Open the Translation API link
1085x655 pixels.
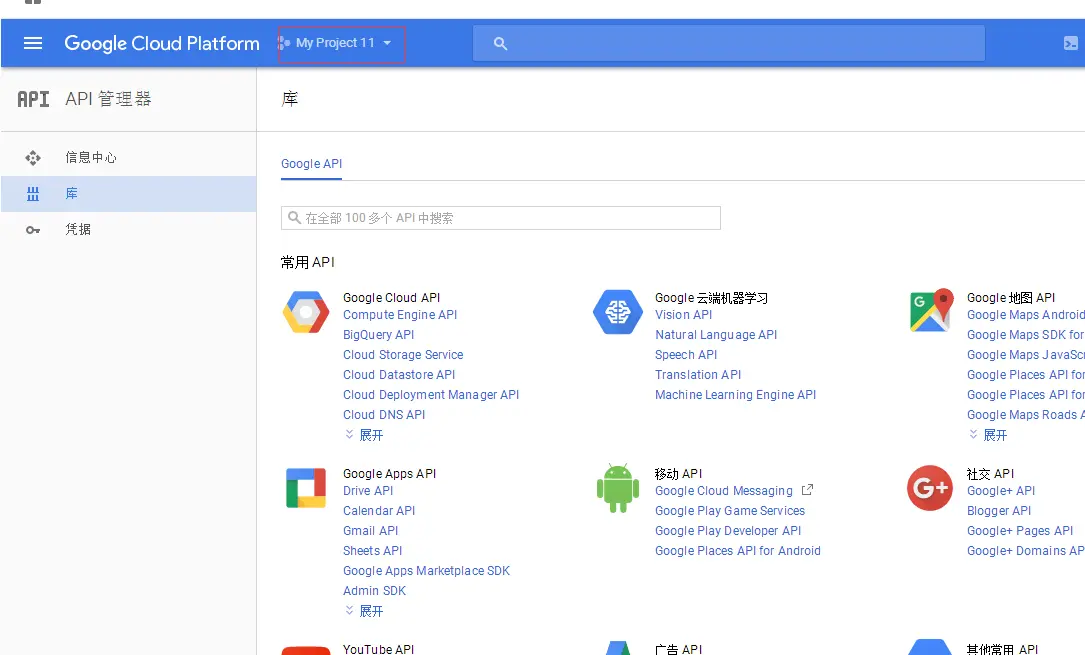(698, 375)
